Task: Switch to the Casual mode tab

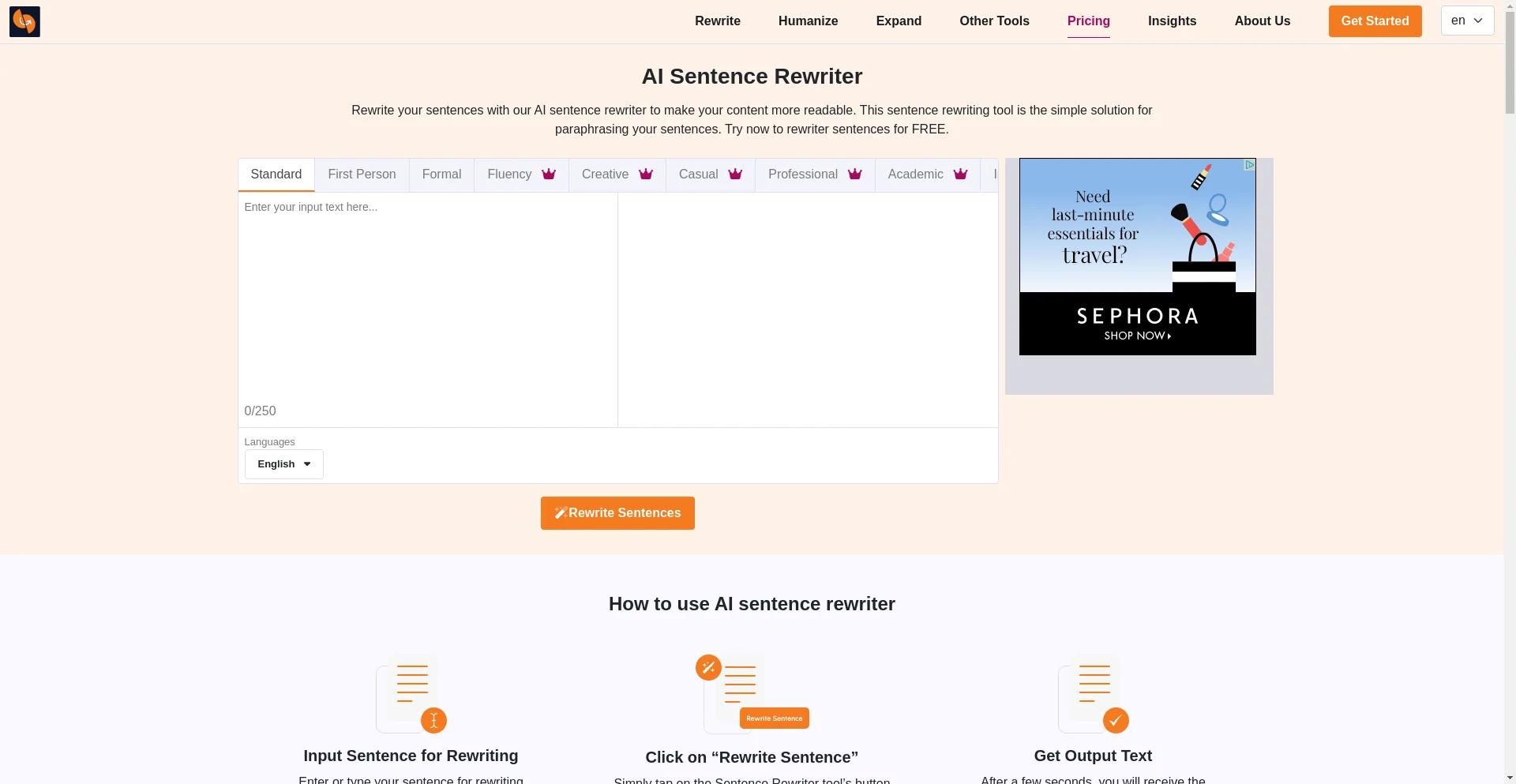Action: point(711,174)
